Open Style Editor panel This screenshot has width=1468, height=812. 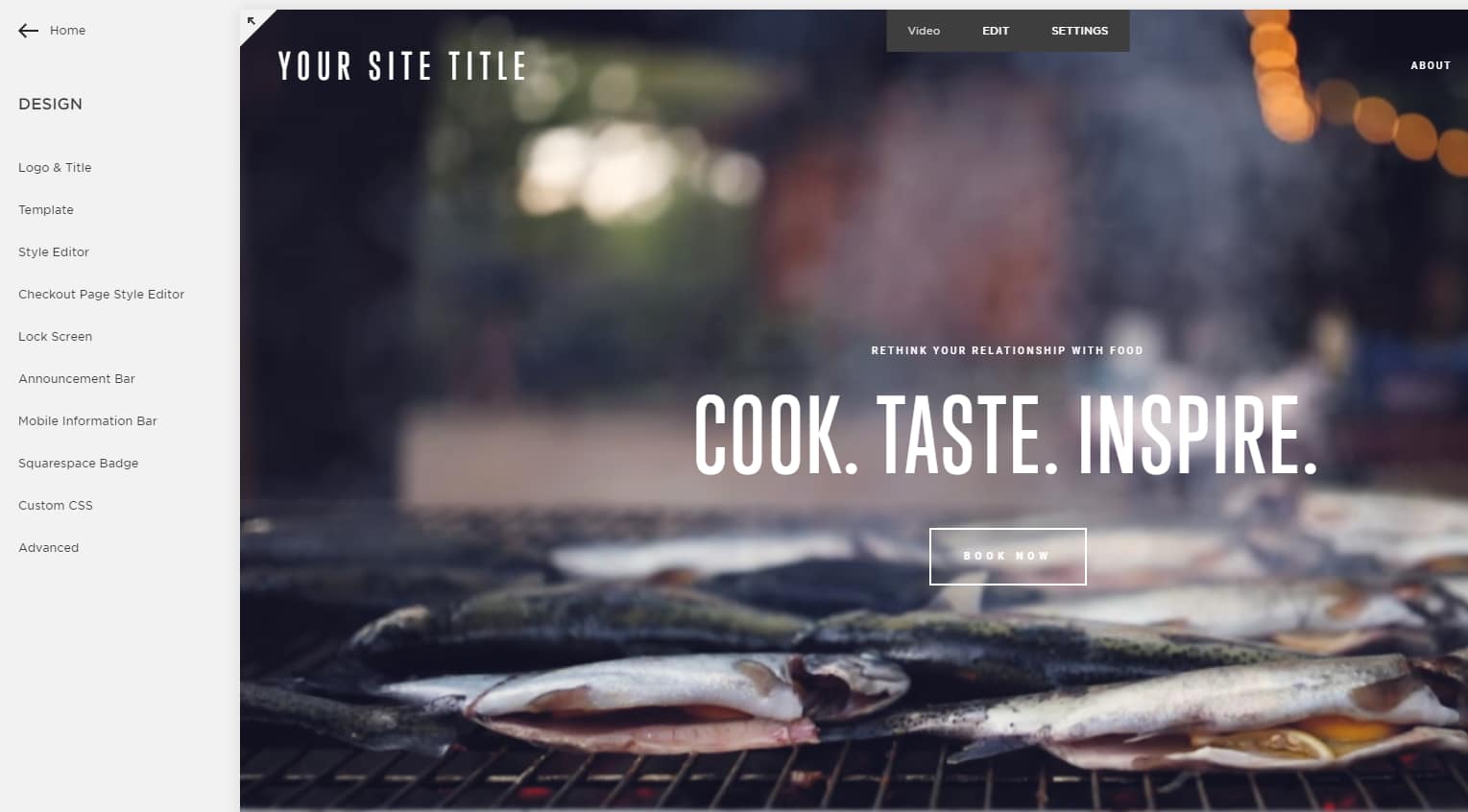tap(54, 251)
